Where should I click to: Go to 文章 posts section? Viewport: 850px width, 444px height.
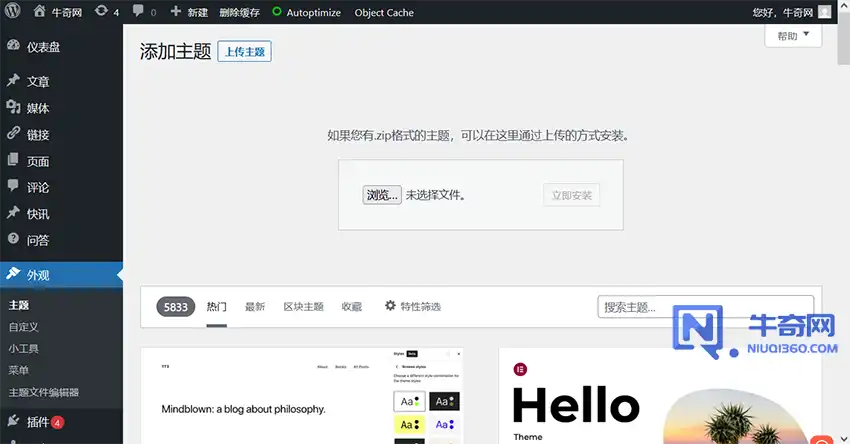coord(38,81)
